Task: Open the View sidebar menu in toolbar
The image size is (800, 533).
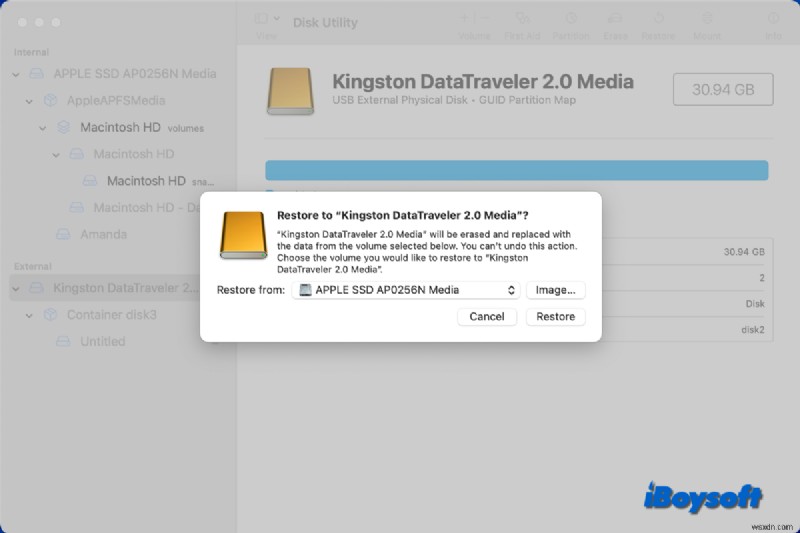Action: (267, 19)
